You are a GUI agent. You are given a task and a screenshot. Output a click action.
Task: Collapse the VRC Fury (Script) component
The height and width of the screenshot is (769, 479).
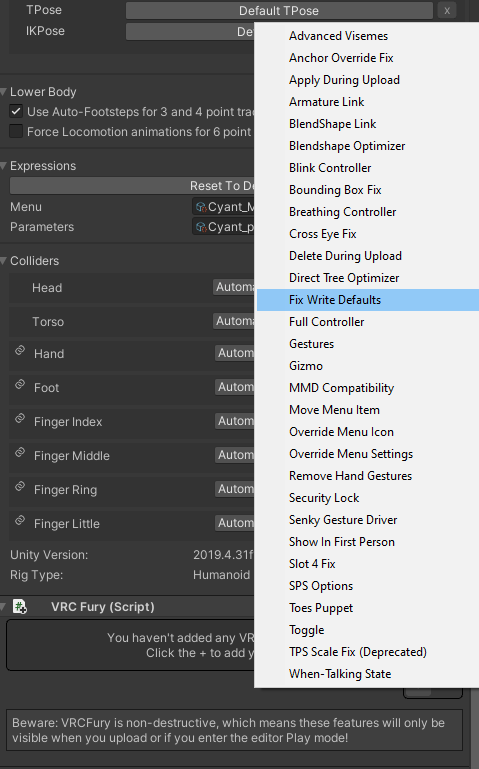tap(3, 607)
